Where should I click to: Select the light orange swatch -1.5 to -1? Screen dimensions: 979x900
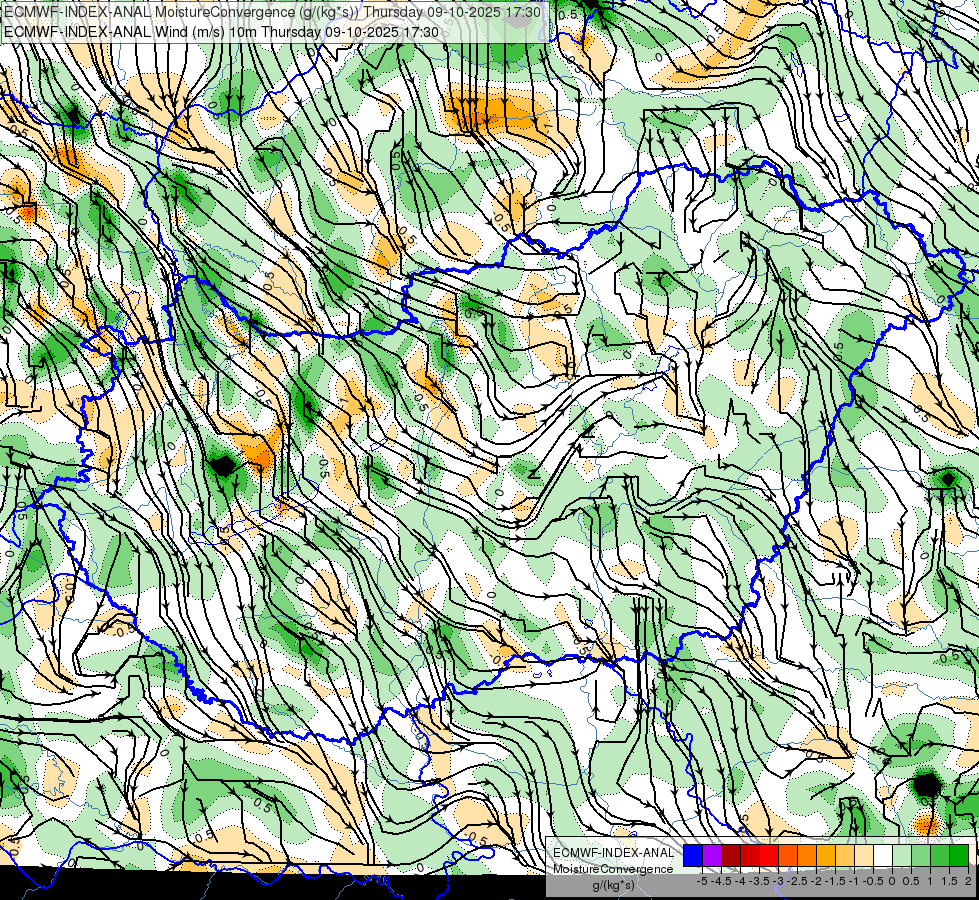(x=845, y=855)
